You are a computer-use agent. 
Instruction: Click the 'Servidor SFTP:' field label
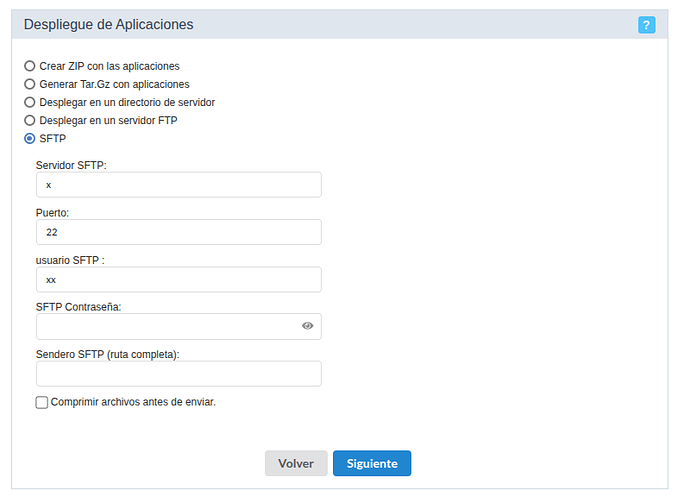[78, 165]
